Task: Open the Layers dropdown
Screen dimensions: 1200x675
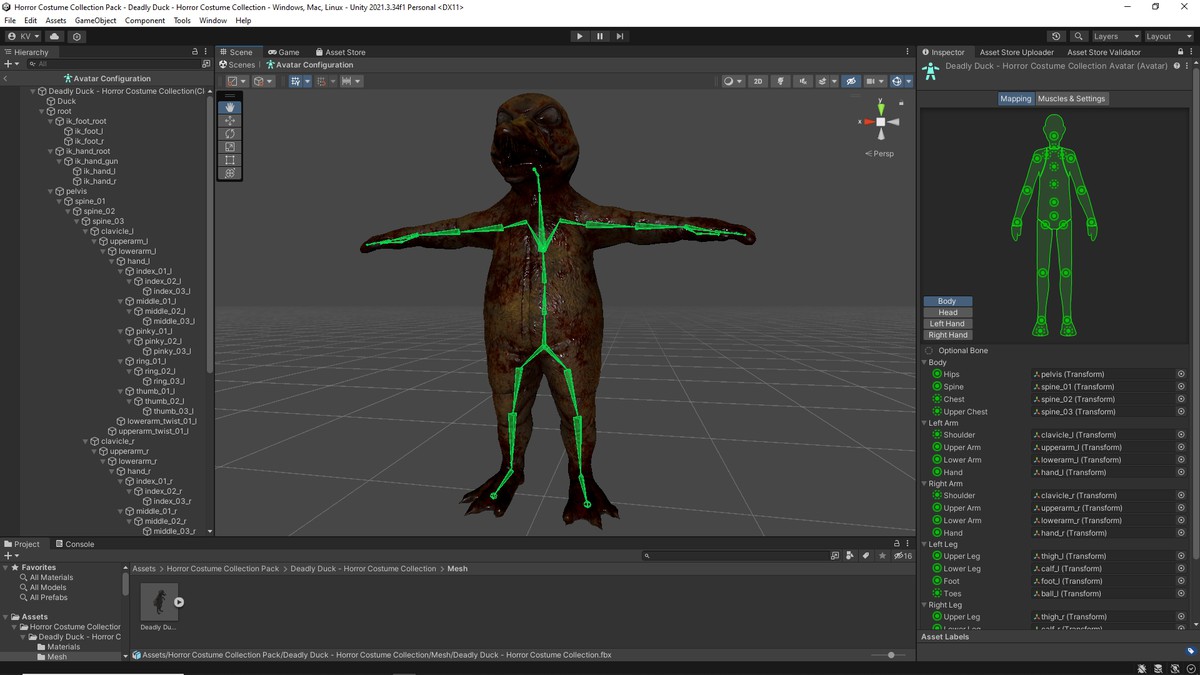Action: [x=1114, y=36]
